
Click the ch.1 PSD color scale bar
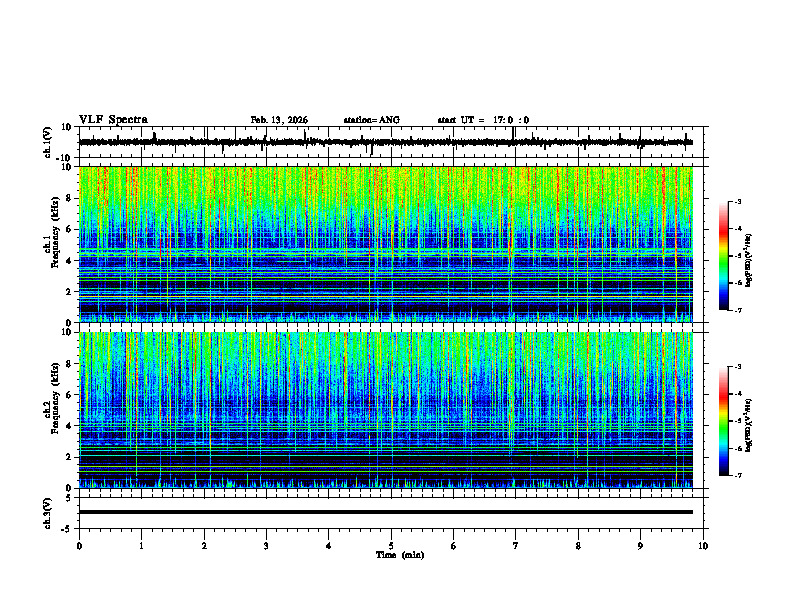(724, 256)
